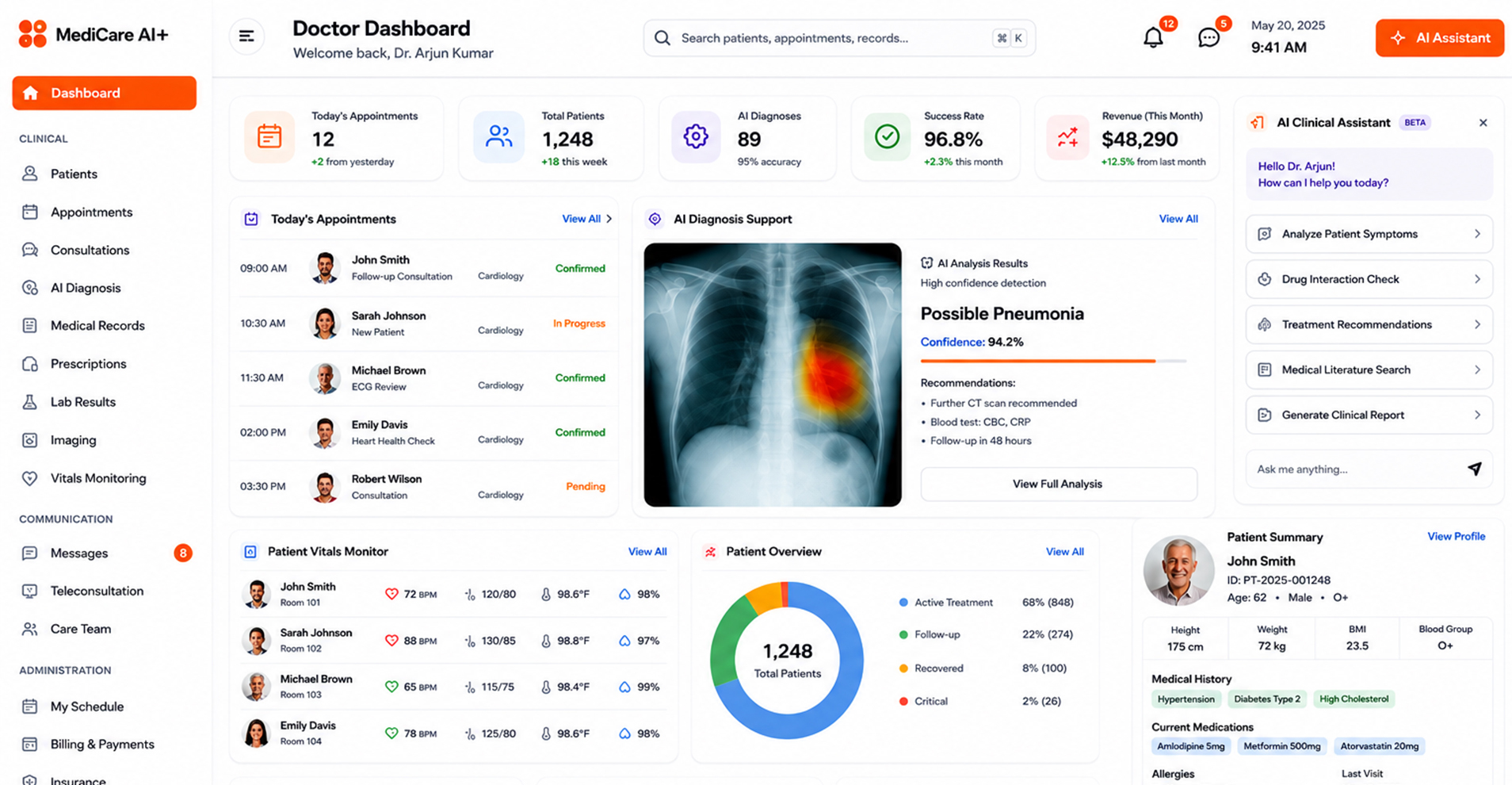
Task: Click the Success Rate checkmark icon
Action: 887,136
